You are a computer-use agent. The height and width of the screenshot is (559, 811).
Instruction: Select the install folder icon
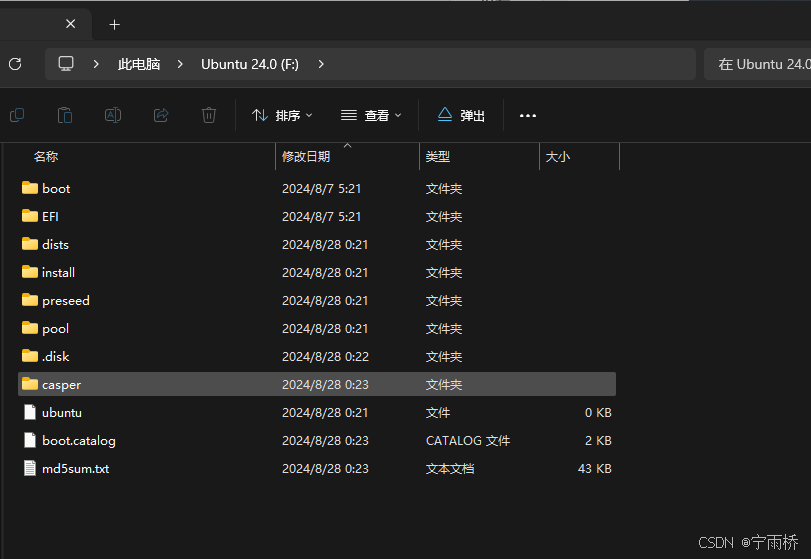pos(30,271)
